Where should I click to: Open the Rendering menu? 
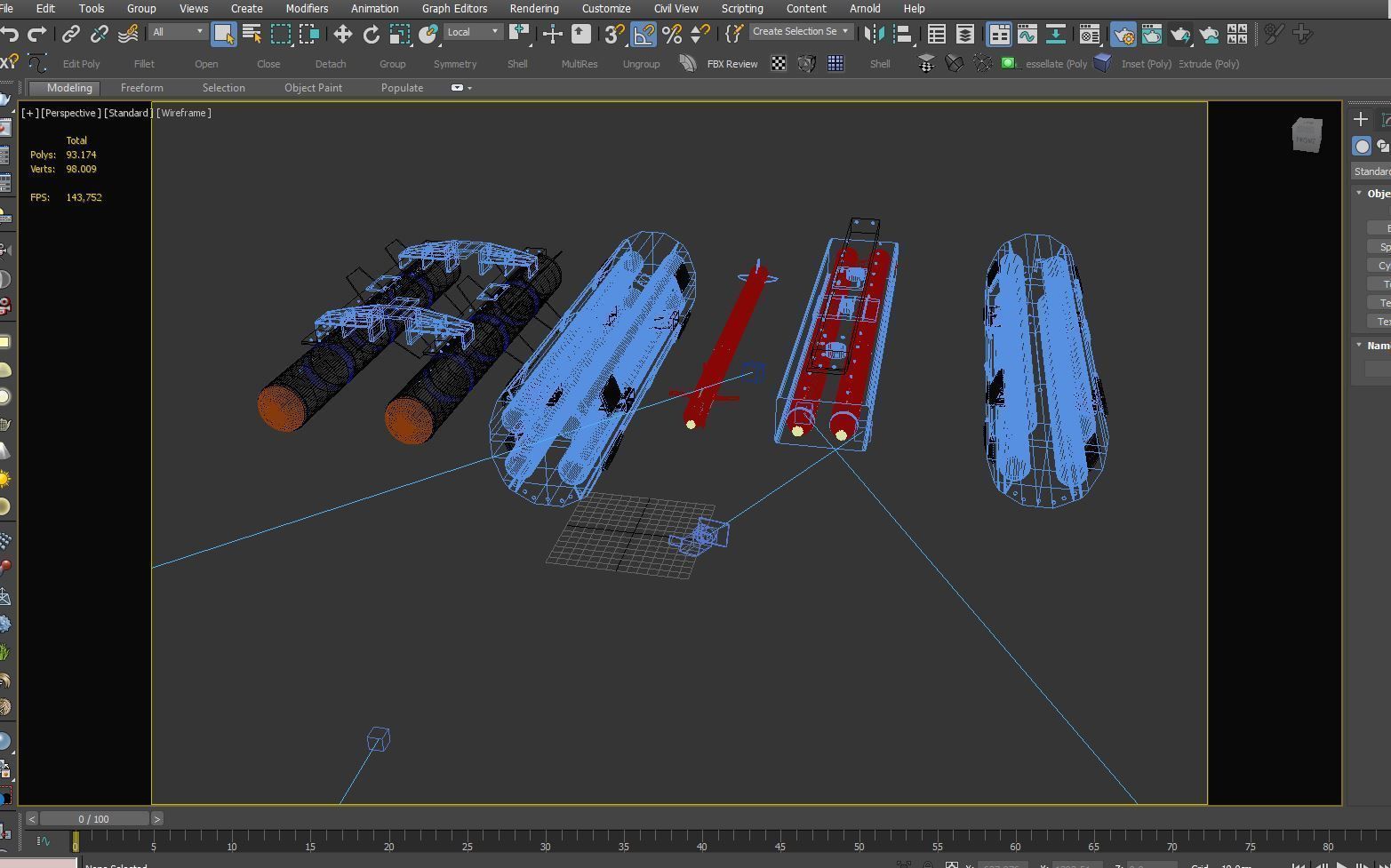tap(534, 8)
